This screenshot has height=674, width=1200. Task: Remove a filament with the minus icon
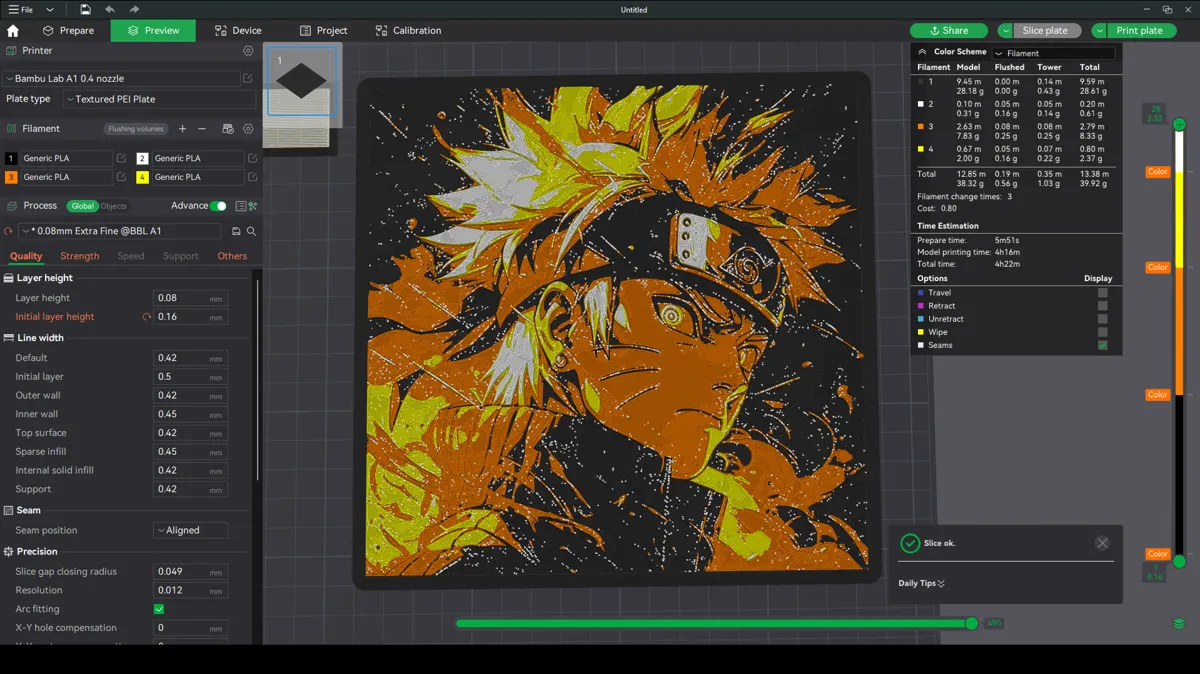click(202, 129)
